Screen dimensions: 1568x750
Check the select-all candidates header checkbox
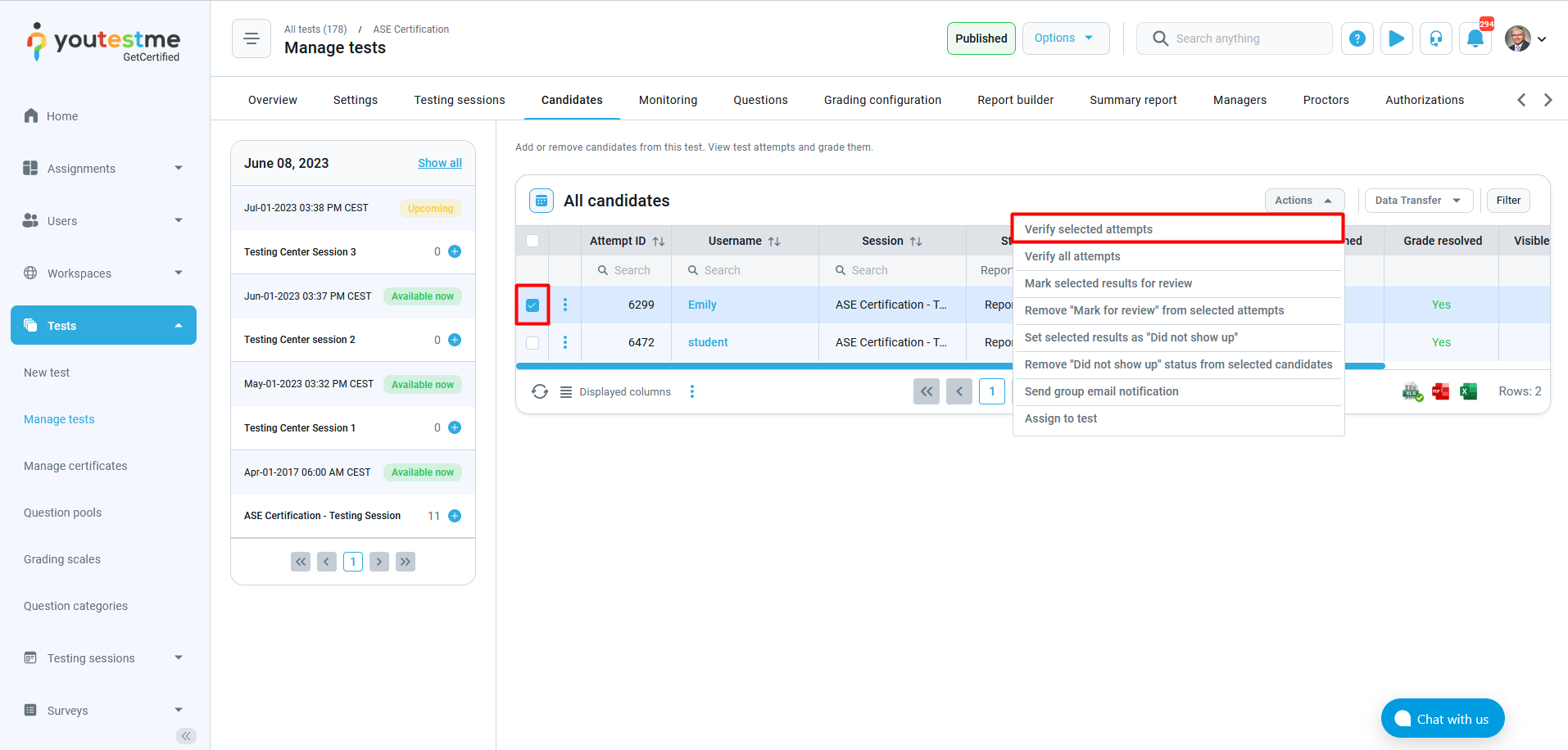click(532, 241)
